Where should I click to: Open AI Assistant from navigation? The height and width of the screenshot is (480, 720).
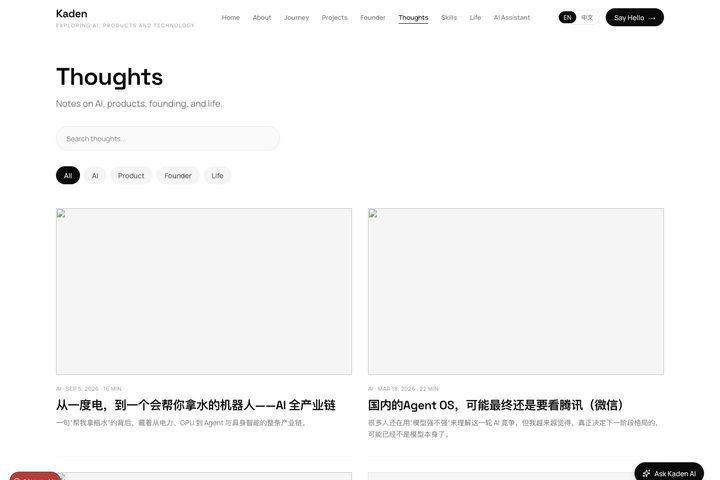pyautogui.click(x=512, y=17)
